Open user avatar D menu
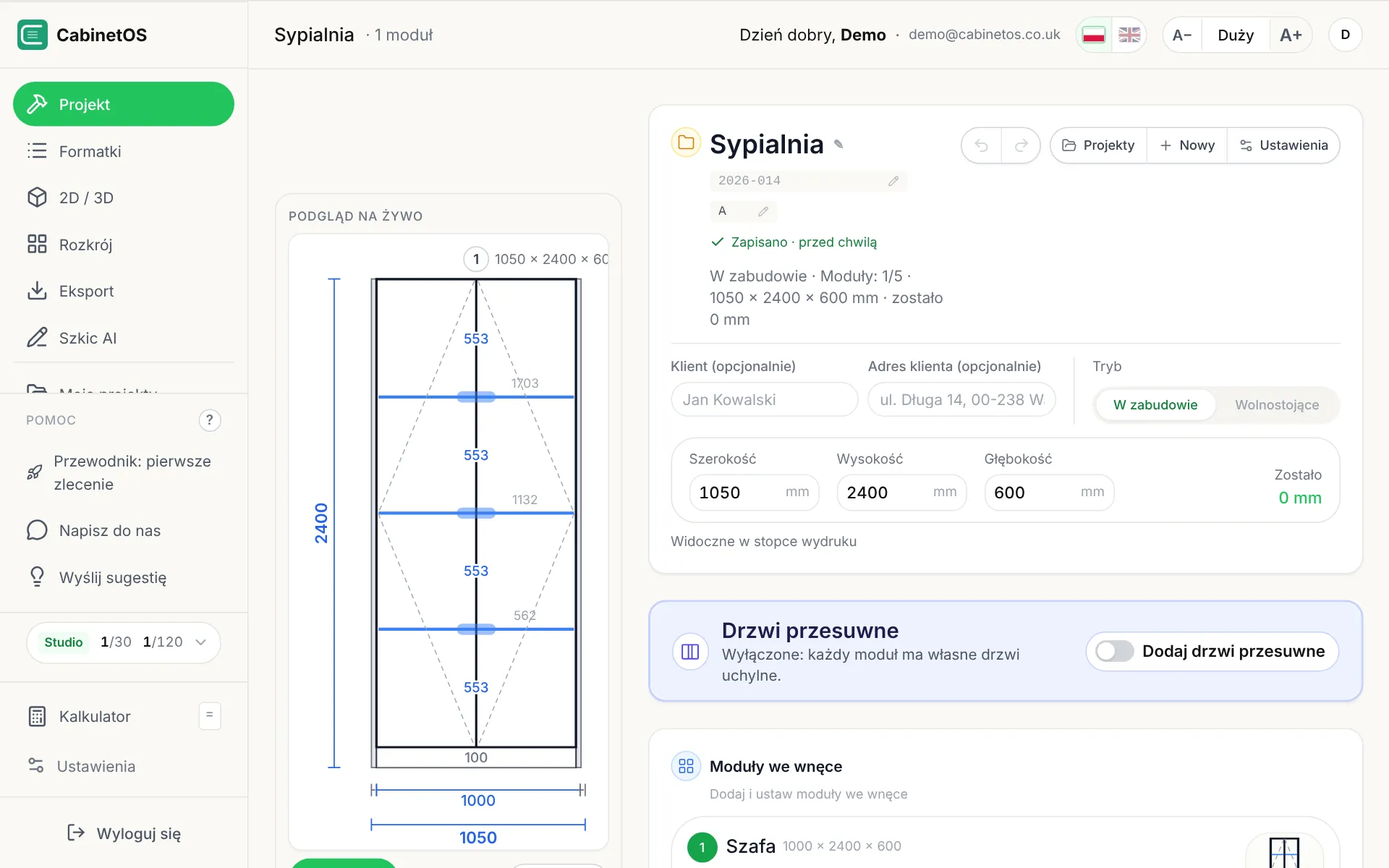 pyautogui.click(x=1345, y=35)
